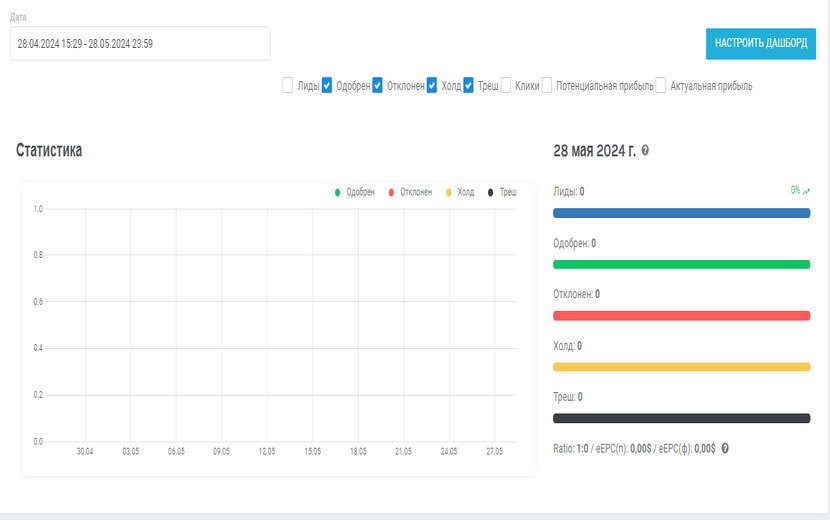830x520 pixels.
Task: Toggle the black Треш legend dot in chart
Action: 491,192
